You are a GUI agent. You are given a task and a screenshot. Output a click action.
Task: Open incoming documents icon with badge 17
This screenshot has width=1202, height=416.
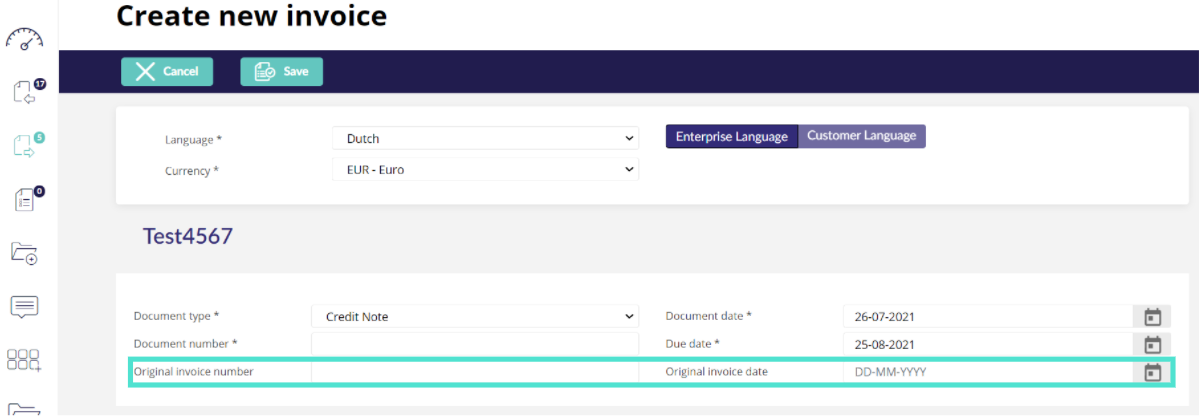click(x=28, y=91)
